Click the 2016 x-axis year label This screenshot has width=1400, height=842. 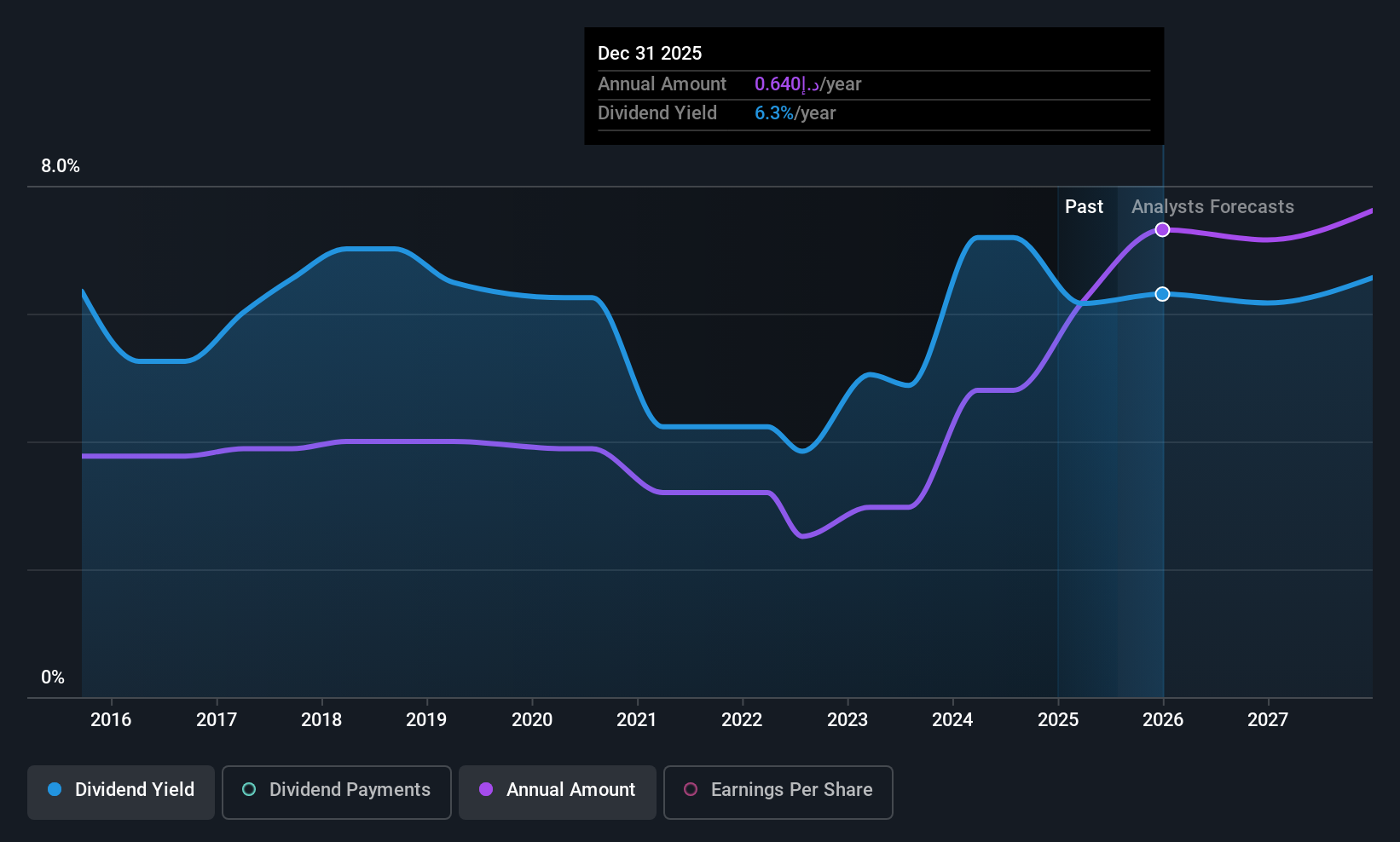coord(111,719)
